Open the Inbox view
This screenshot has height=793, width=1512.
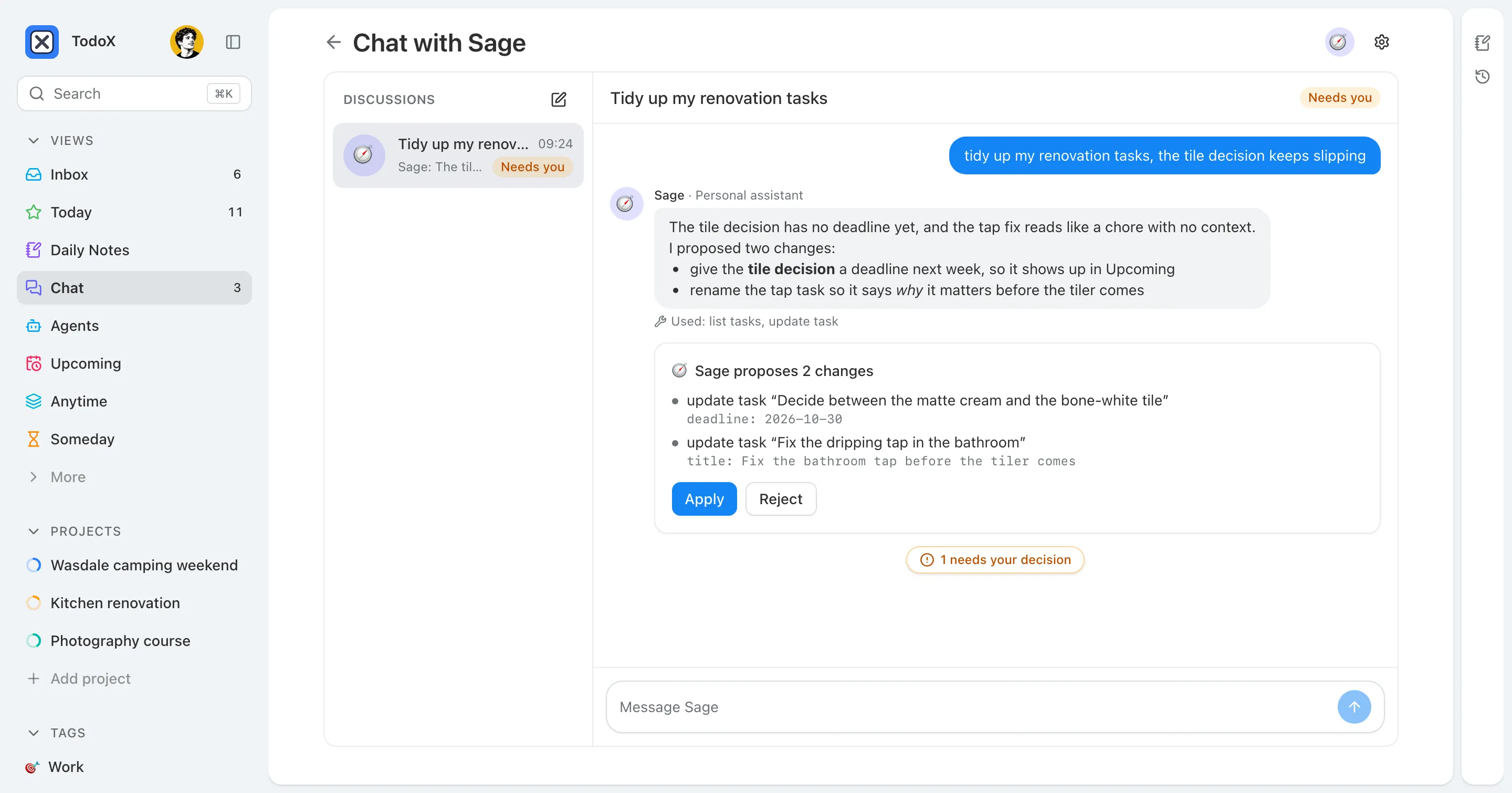(x=134, y=174)
